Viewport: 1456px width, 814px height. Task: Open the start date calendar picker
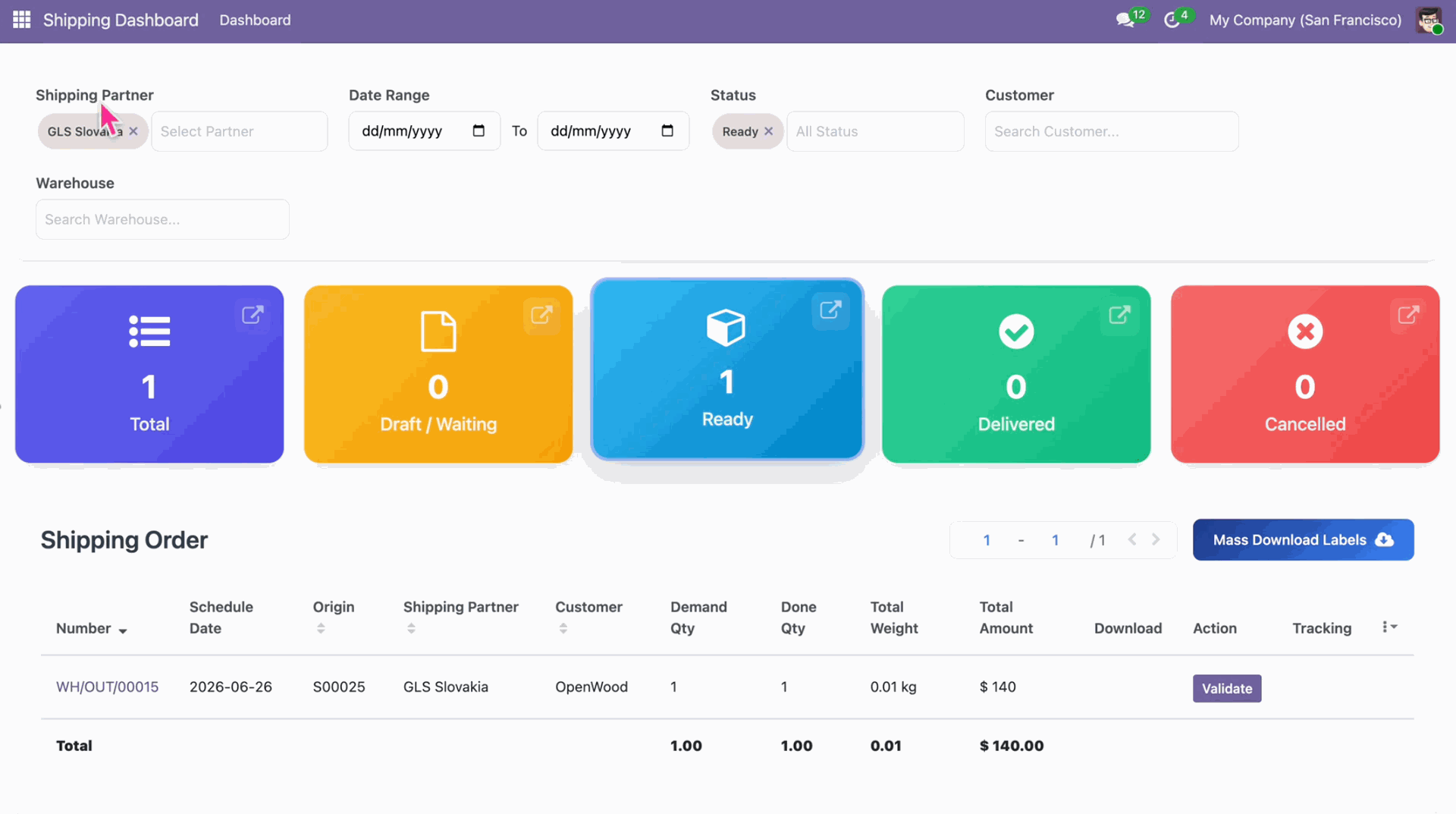point(479,130)
